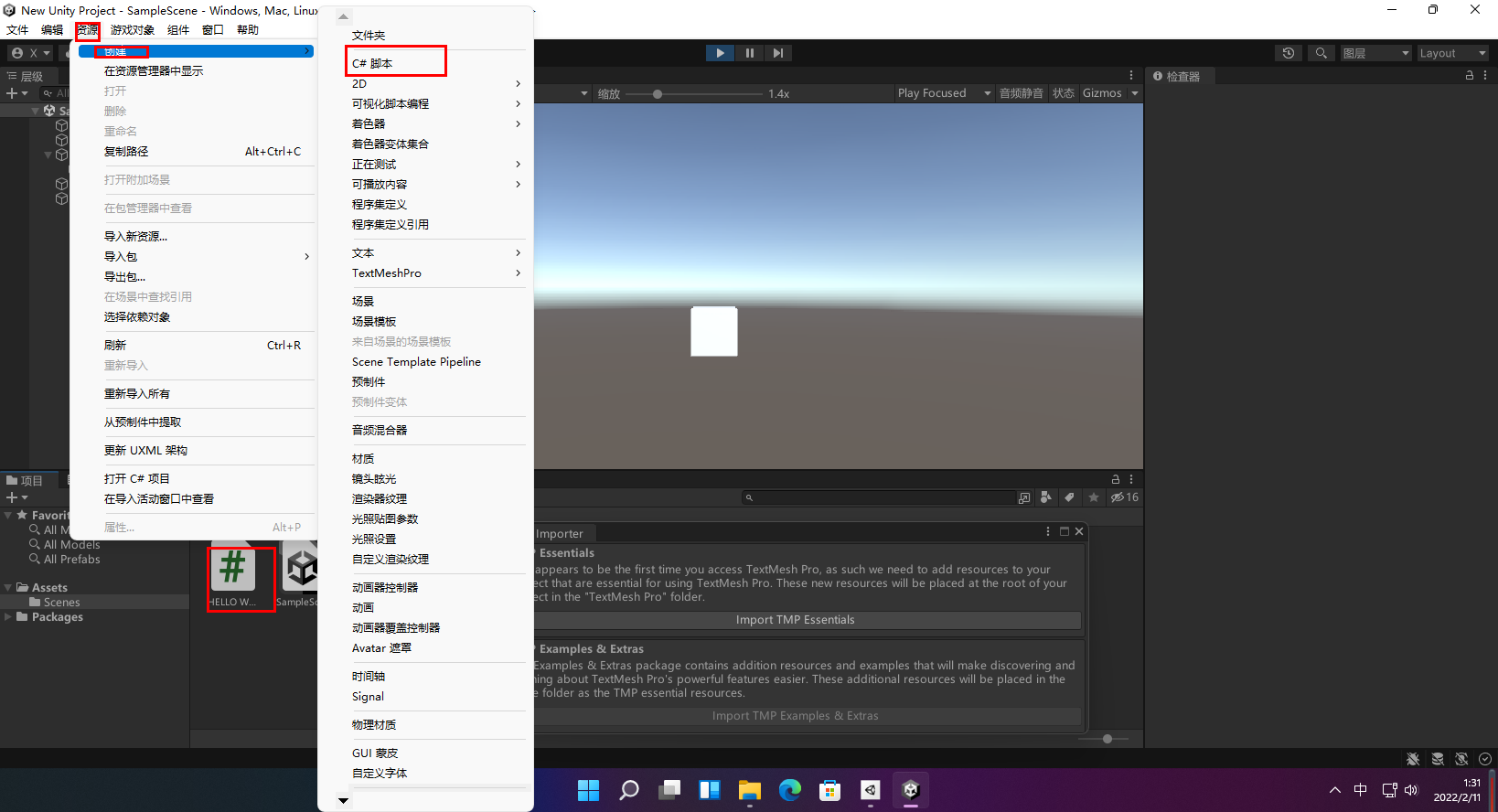This screenshot has height=812, width=1498.
Task: Open taskbar search icon
Action: pos(629,790)
